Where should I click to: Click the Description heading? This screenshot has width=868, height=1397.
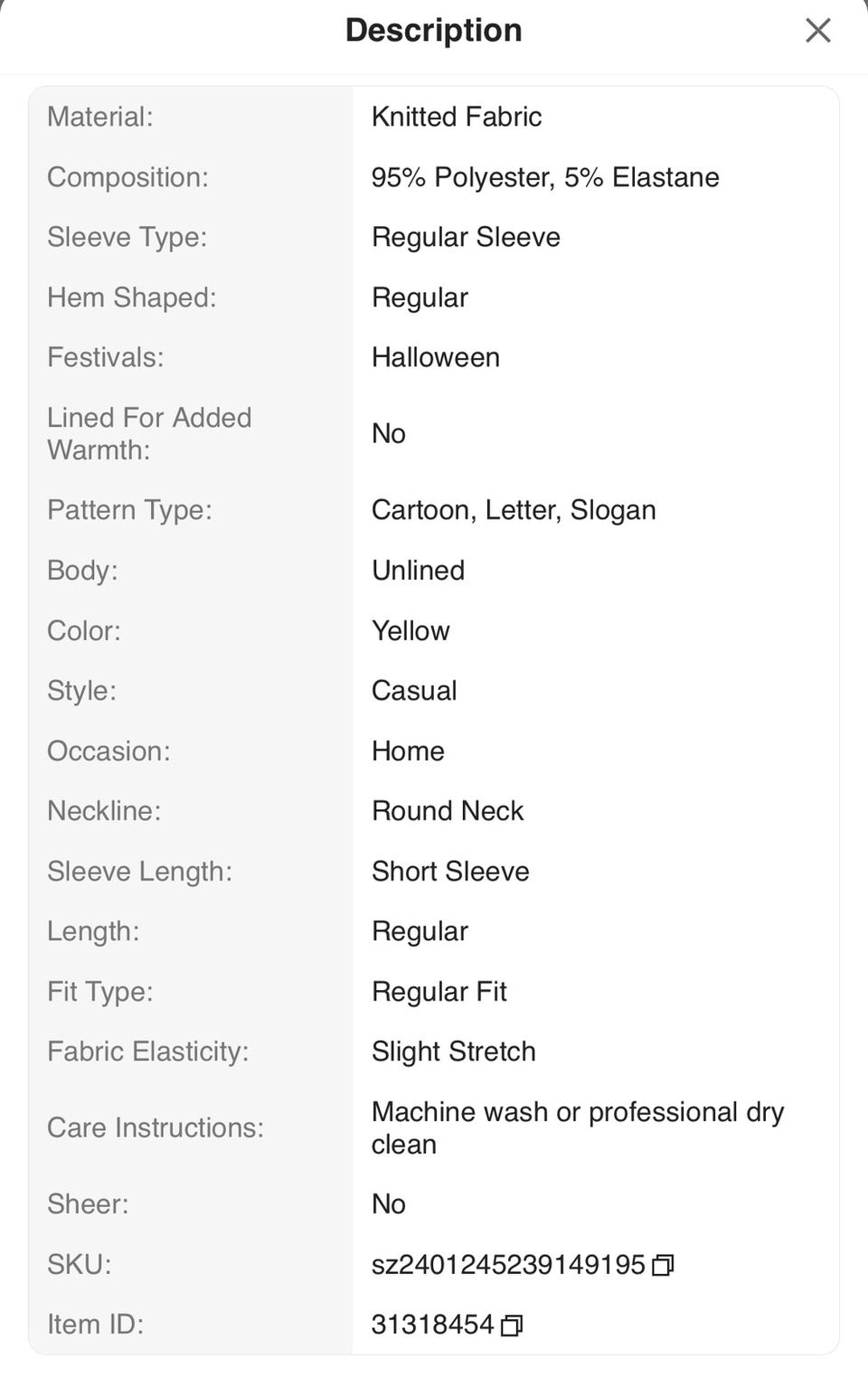point(433,31)
